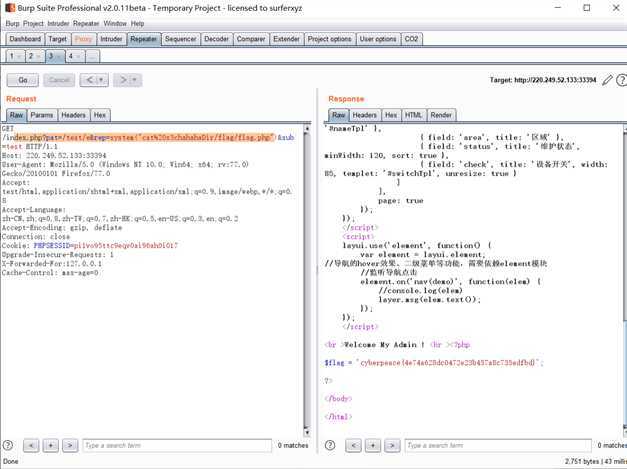Viewport: 627px width, 469px height.
Task: Select response Raw view tab
Action: (338, 115)
